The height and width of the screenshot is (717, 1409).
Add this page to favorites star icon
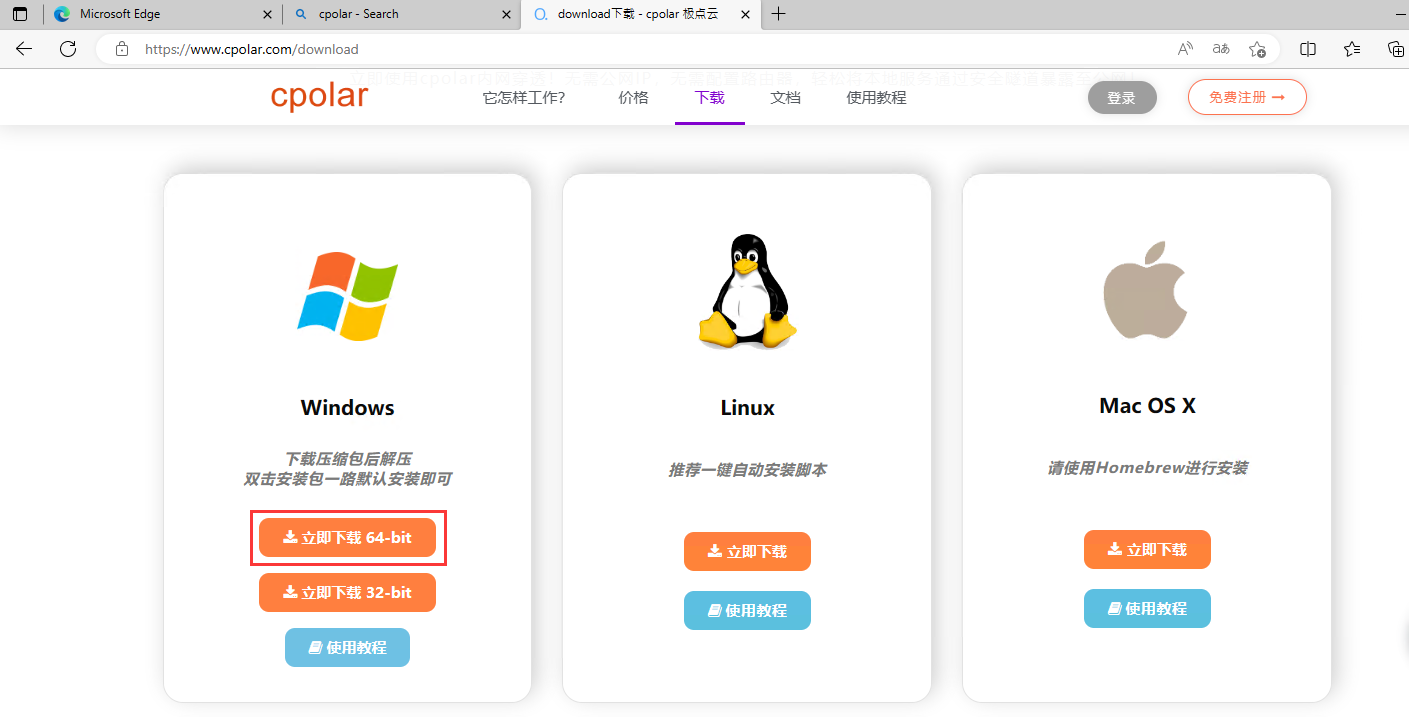[1258, 49]
